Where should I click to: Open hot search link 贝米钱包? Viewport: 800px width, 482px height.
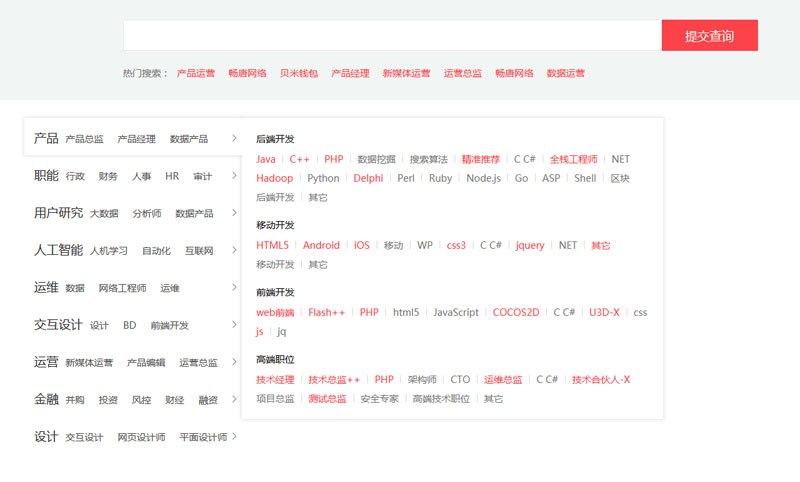[x=298, y=73]
